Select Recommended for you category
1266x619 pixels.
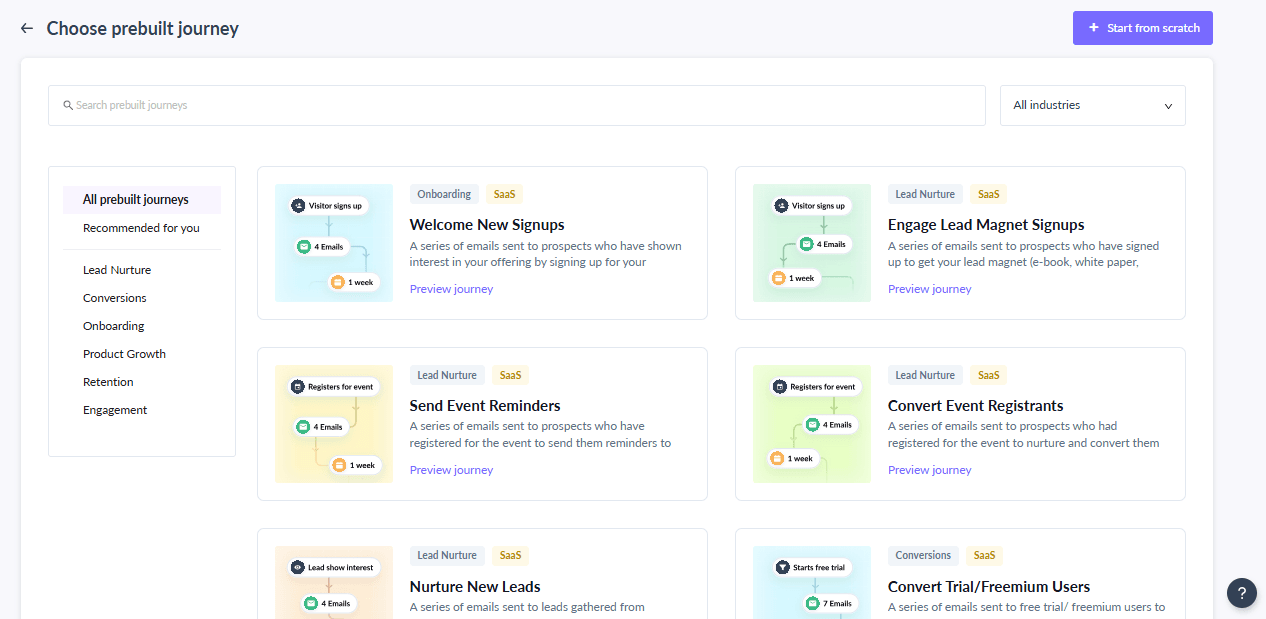click(x=142, y=228)
